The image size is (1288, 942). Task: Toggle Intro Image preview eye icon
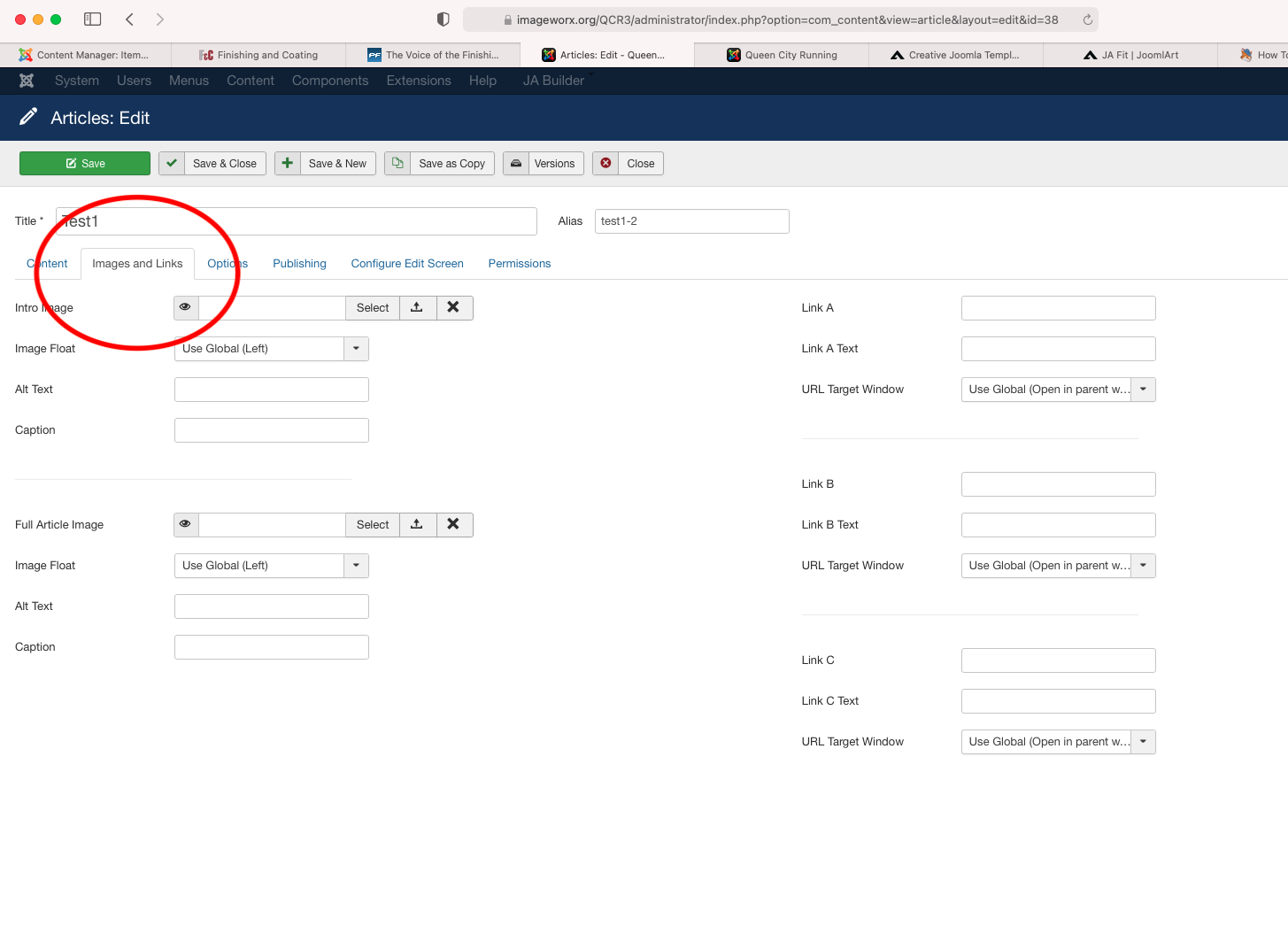click(186, 307)
